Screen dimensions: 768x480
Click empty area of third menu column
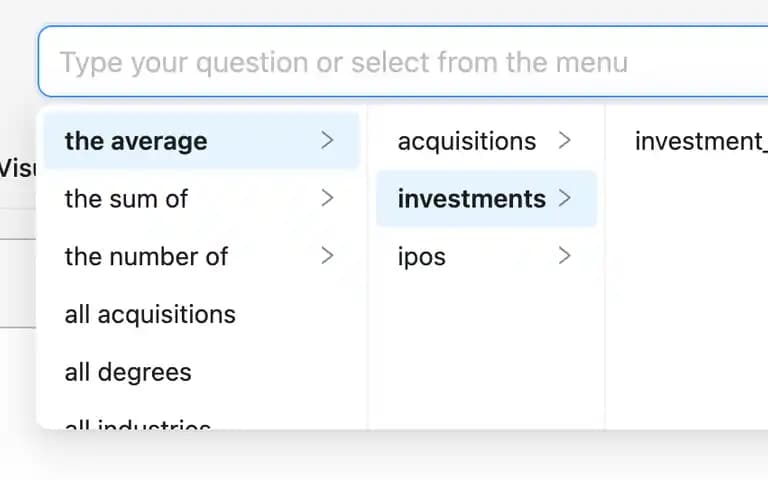(x=687, y=304)
